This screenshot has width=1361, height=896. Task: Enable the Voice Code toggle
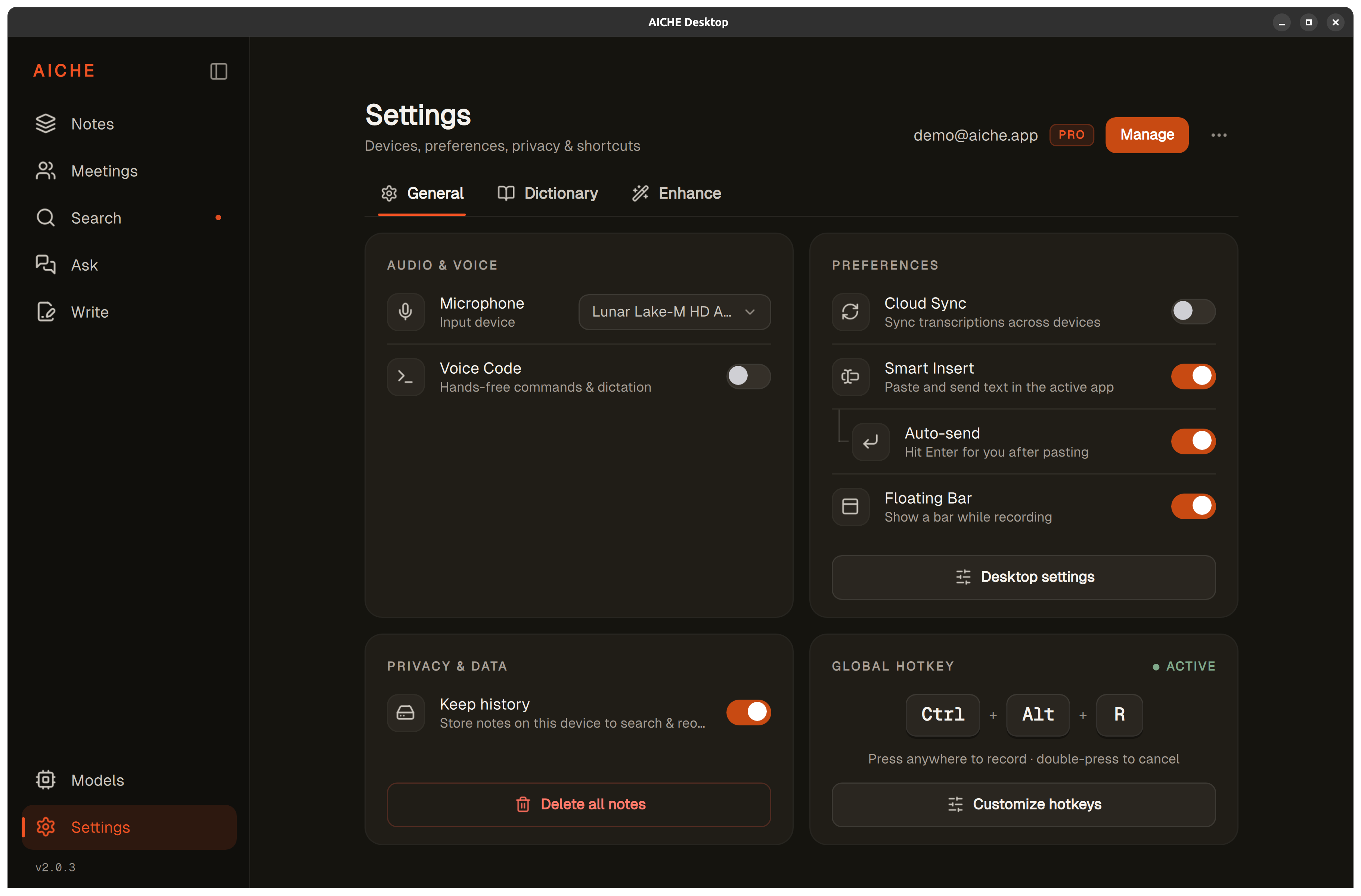(x=748, y=376)
